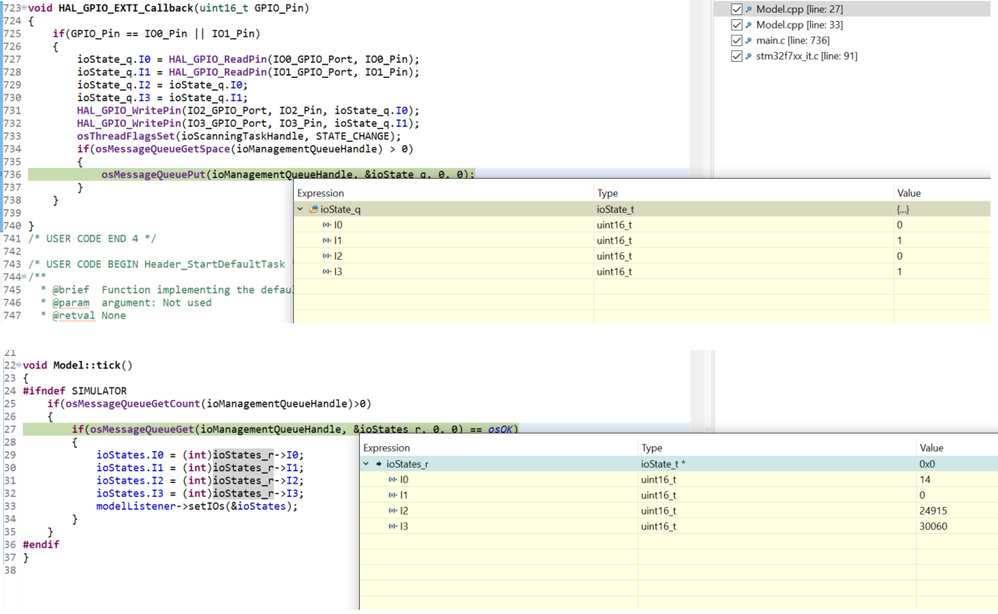The image size is (998, 614).
Task: Click the field icon of I1 under ioState_q
Action: [x=327, y=241]
